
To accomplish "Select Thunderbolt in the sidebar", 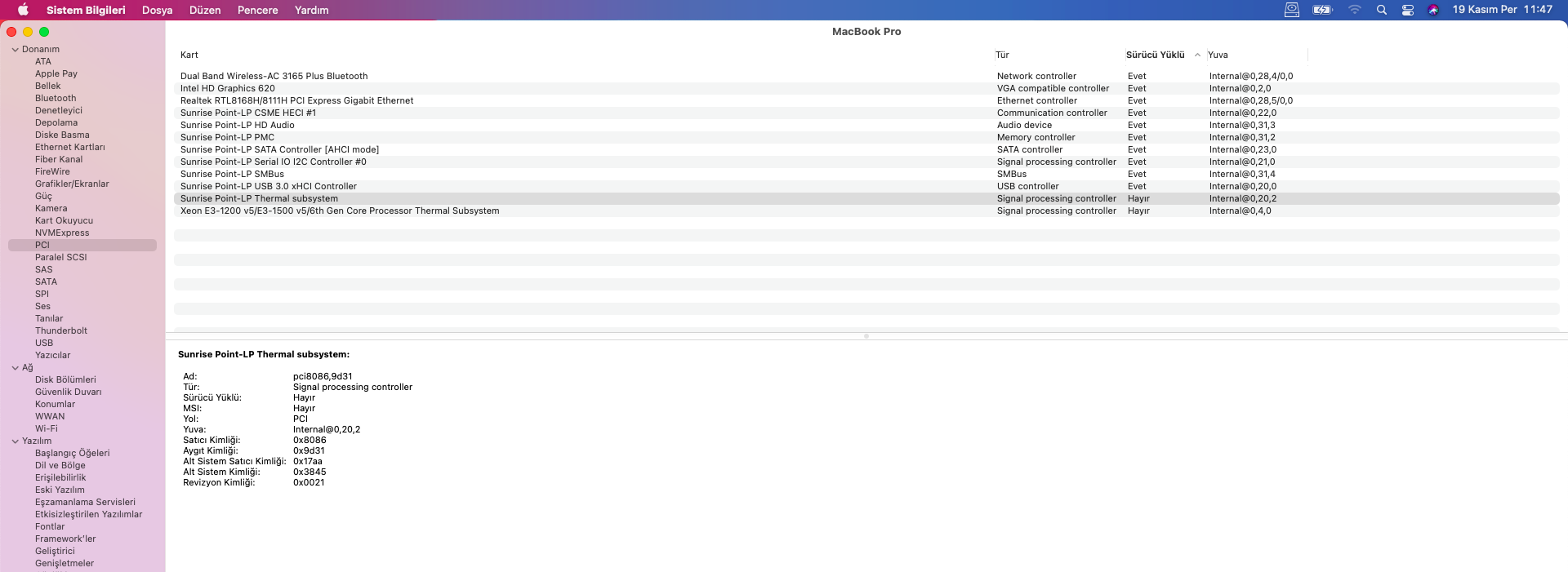I will tap(61, 331).
